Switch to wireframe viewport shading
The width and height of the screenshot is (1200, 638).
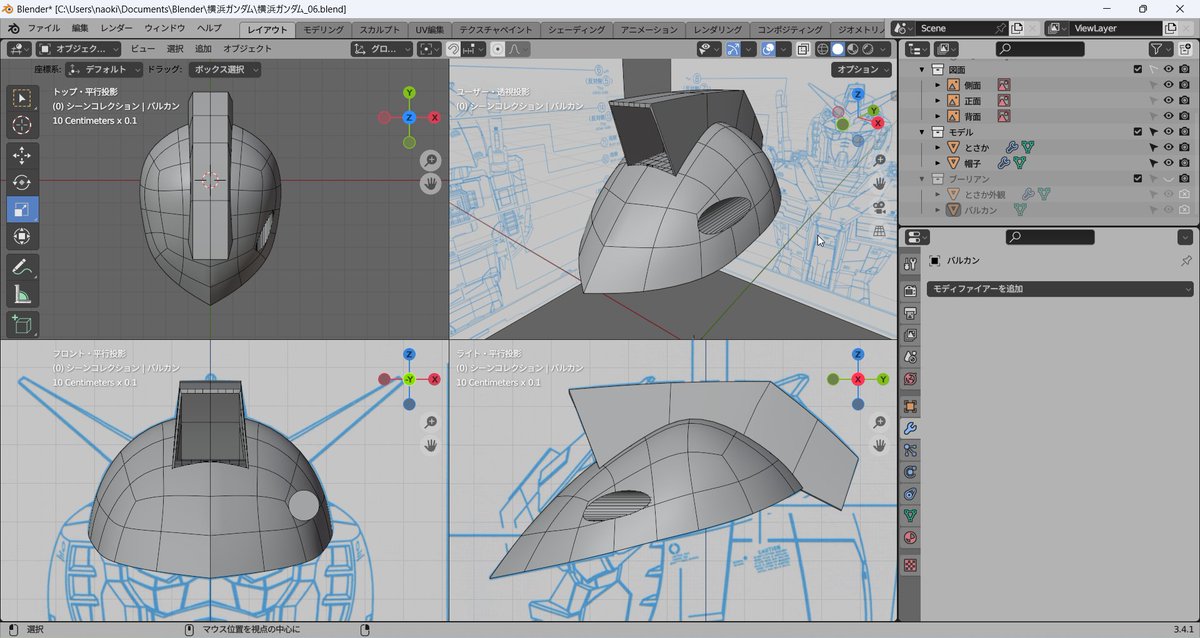(823, 48)
